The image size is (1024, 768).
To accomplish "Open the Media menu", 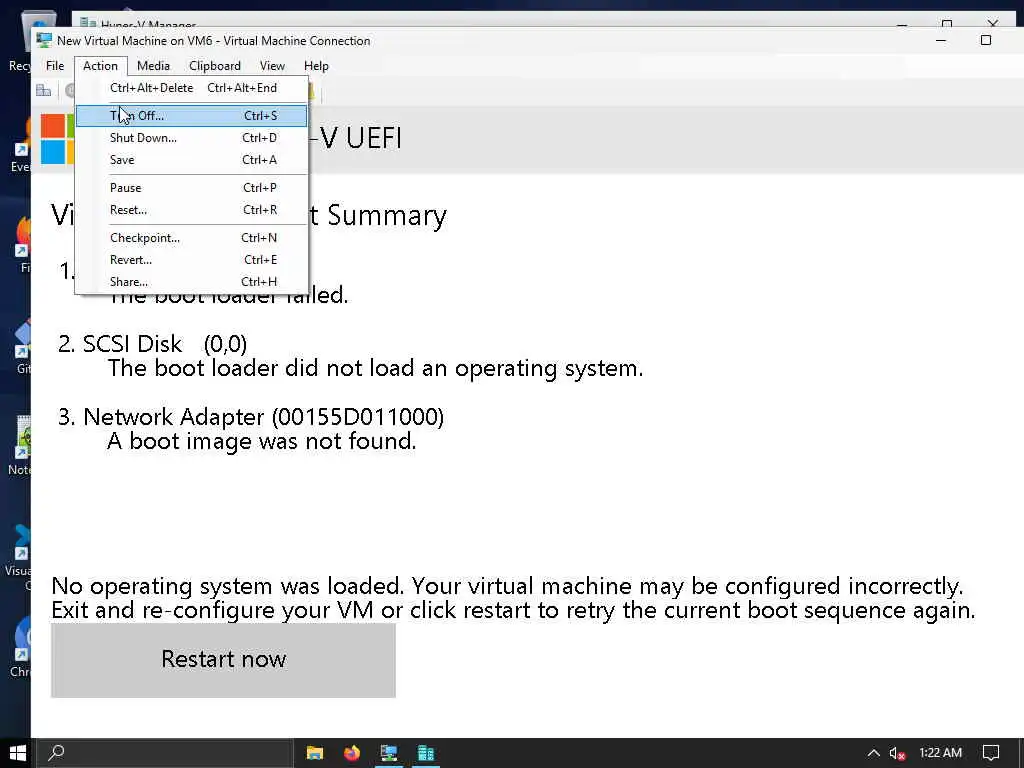I will (153, 66).
